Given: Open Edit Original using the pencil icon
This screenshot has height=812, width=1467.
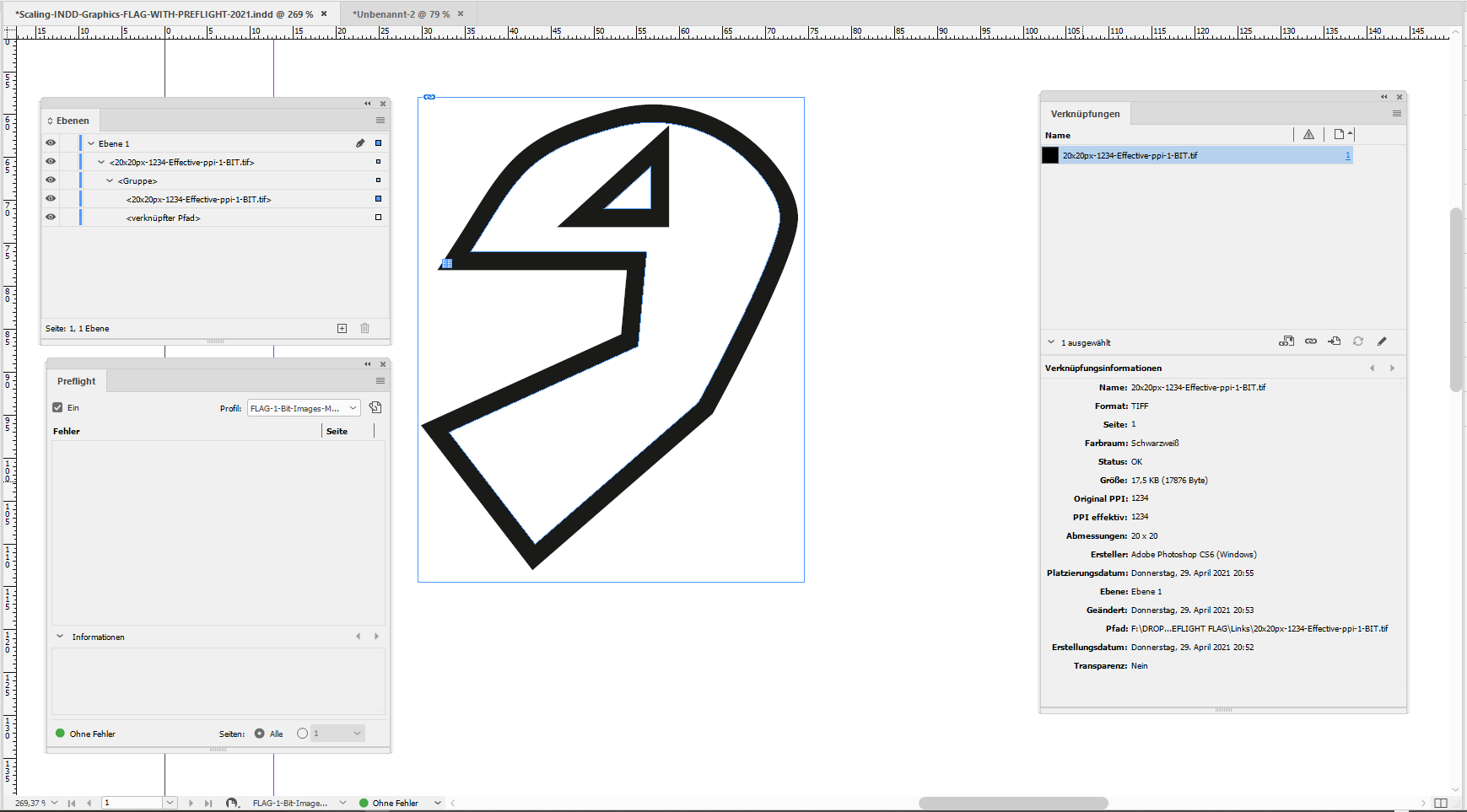Looking at the screenshot, I should [1383, 341].
